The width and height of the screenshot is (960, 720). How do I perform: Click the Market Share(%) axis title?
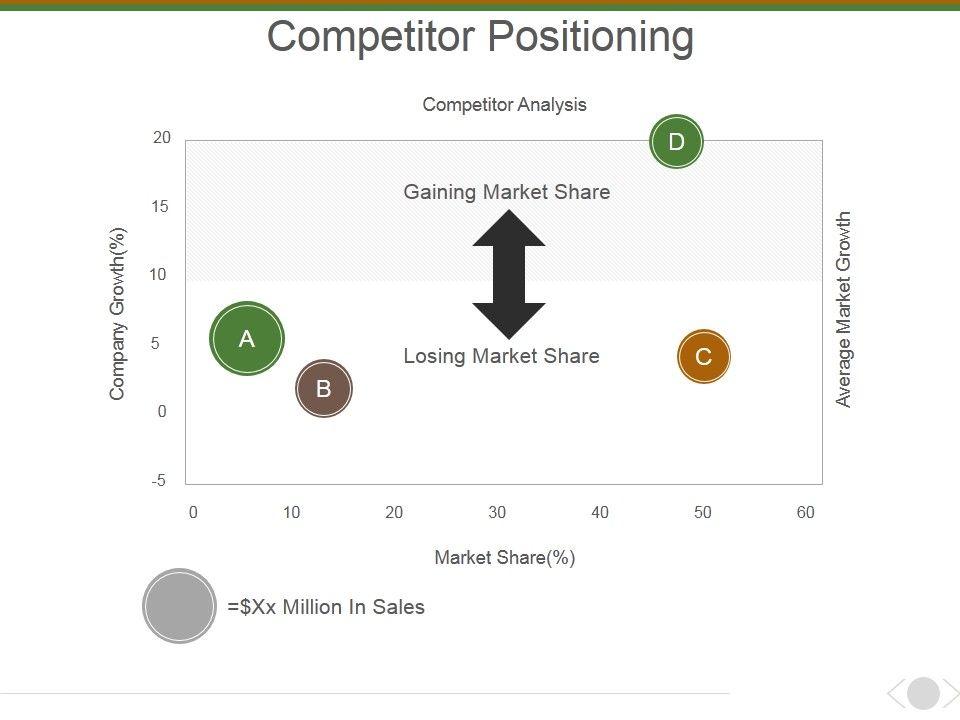pyautogui.click(x=504, y=558)
